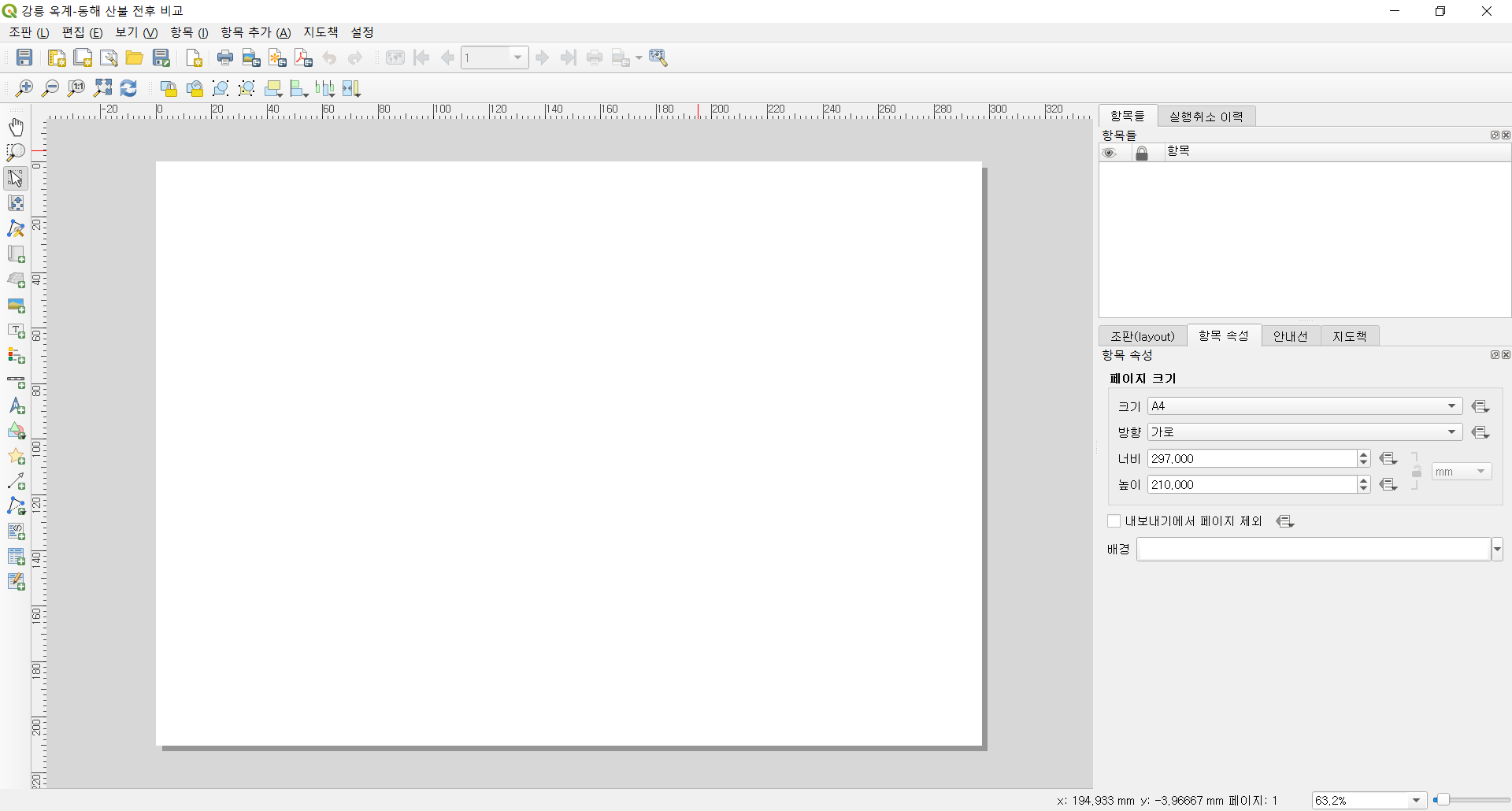Add a picture item
Image resolution: width=1512 pixels, height=811 pixels.
(16, 305)
